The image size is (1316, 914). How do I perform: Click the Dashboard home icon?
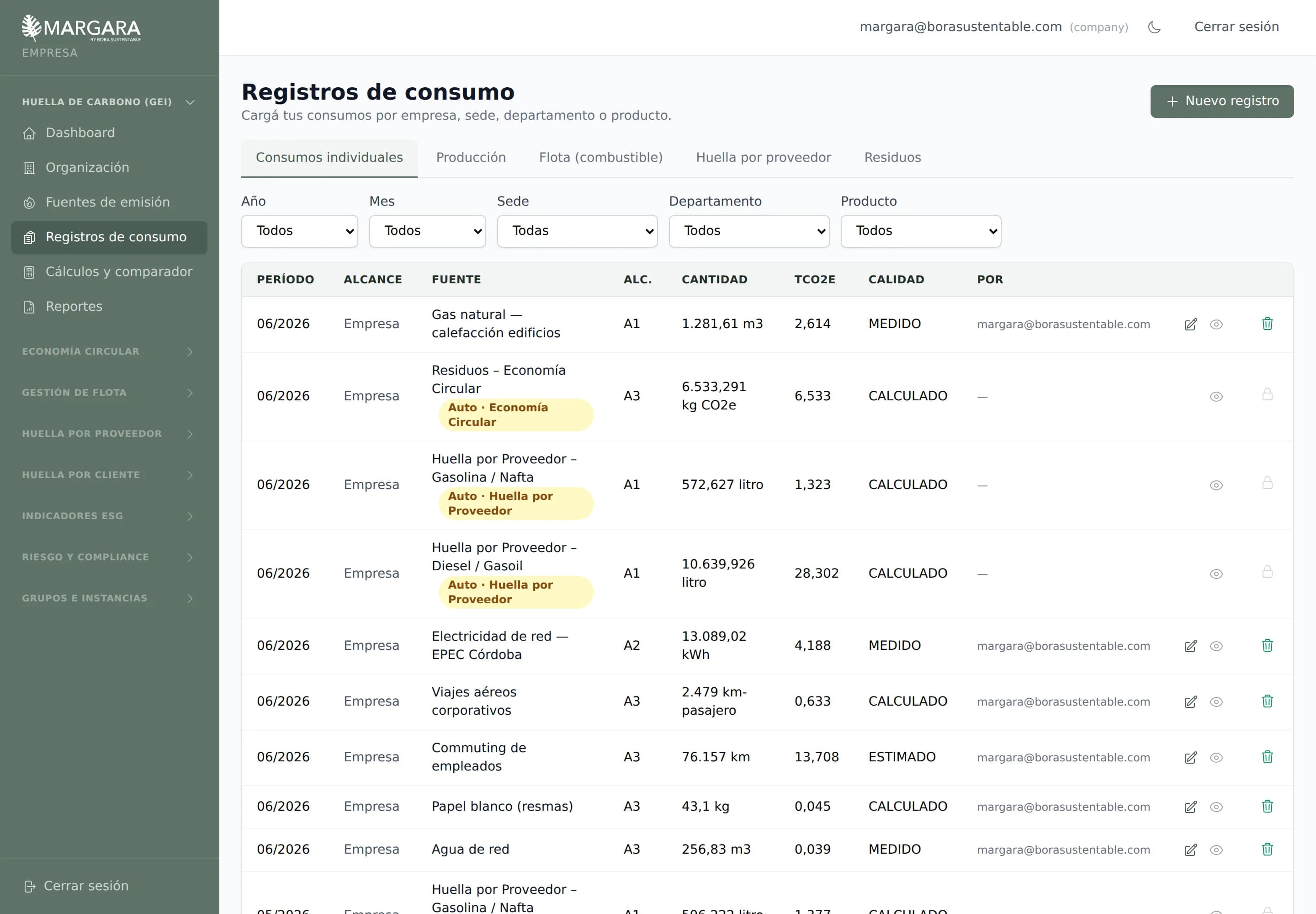pyautogui.click(x=29, y=133)
